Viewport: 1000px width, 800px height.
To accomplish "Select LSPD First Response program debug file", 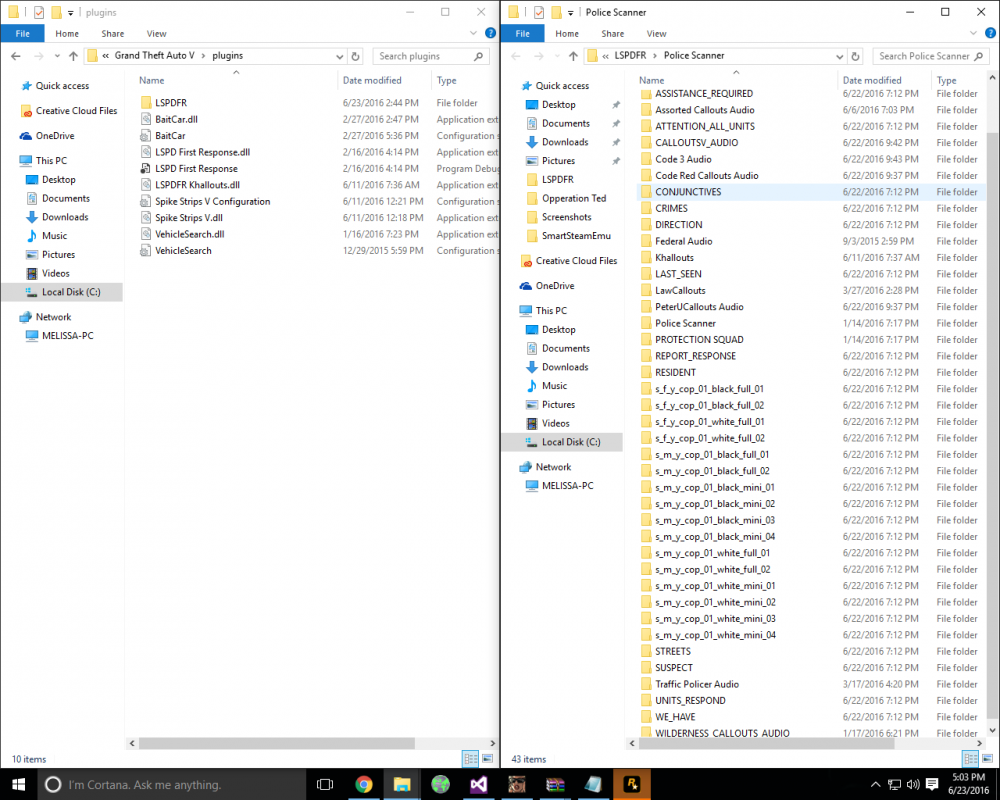I will [196, 168].
